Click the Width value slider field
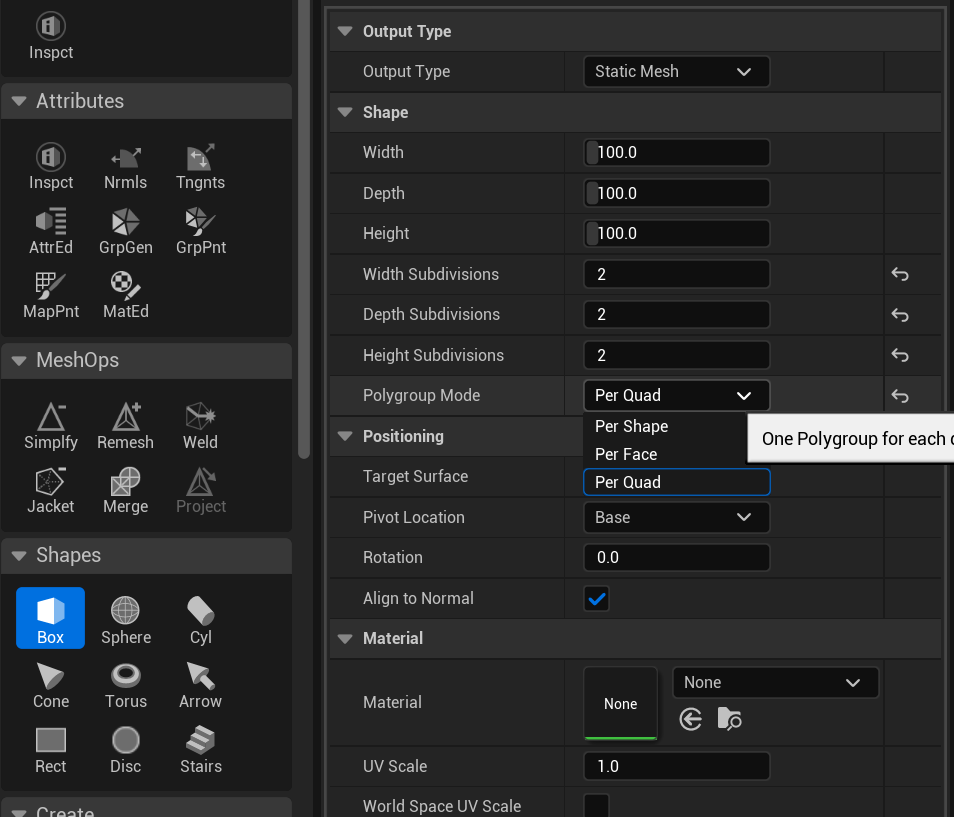 point(676,153)
